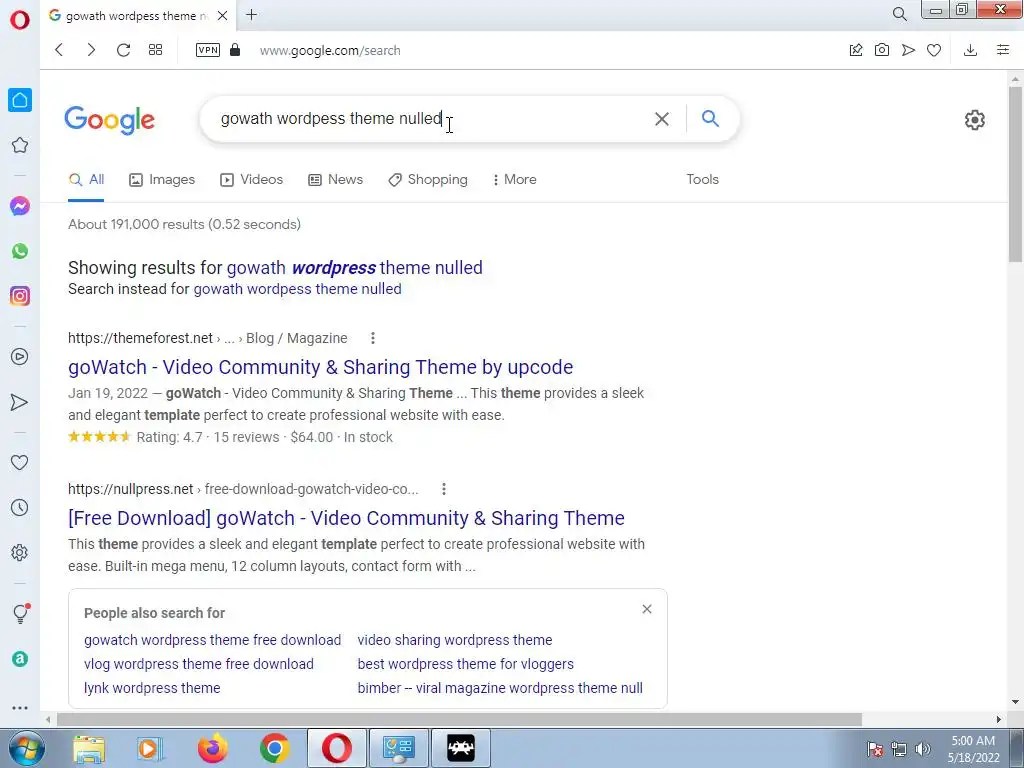
Task: Open Chrome from the taskbar
Action: (274, 748)
